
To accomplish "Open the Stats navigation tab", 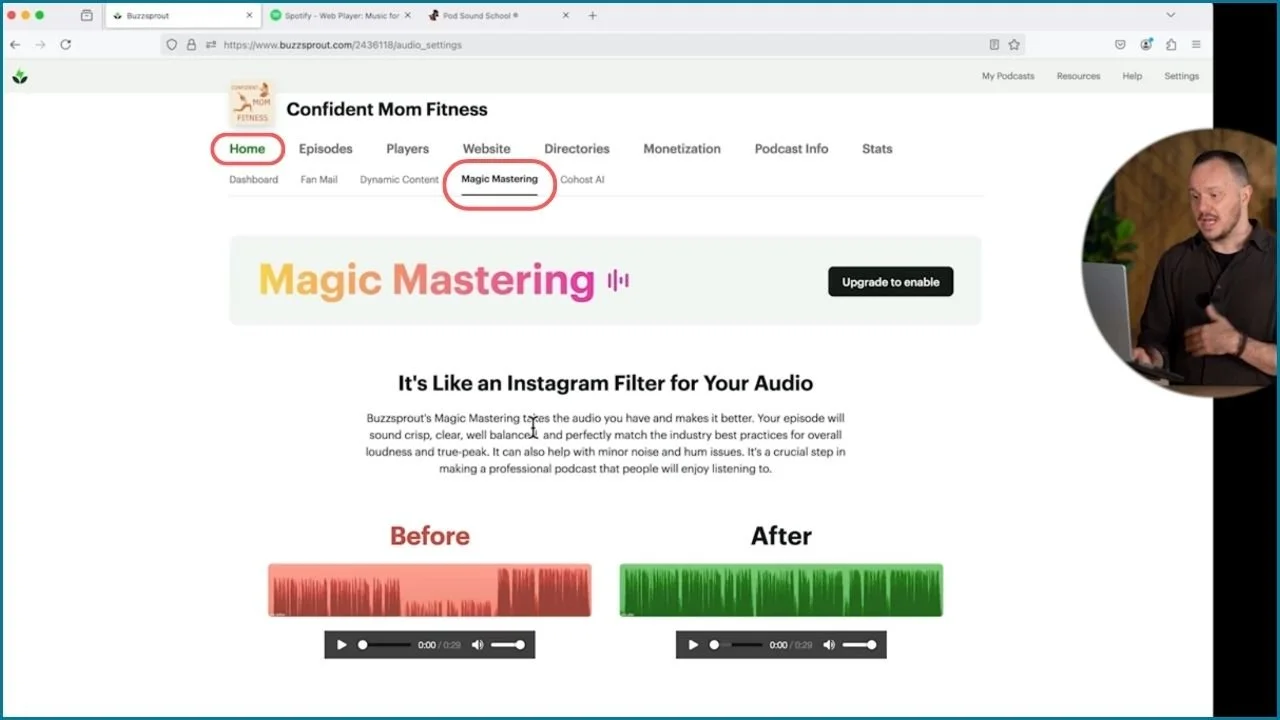I will tap(877, 149).
